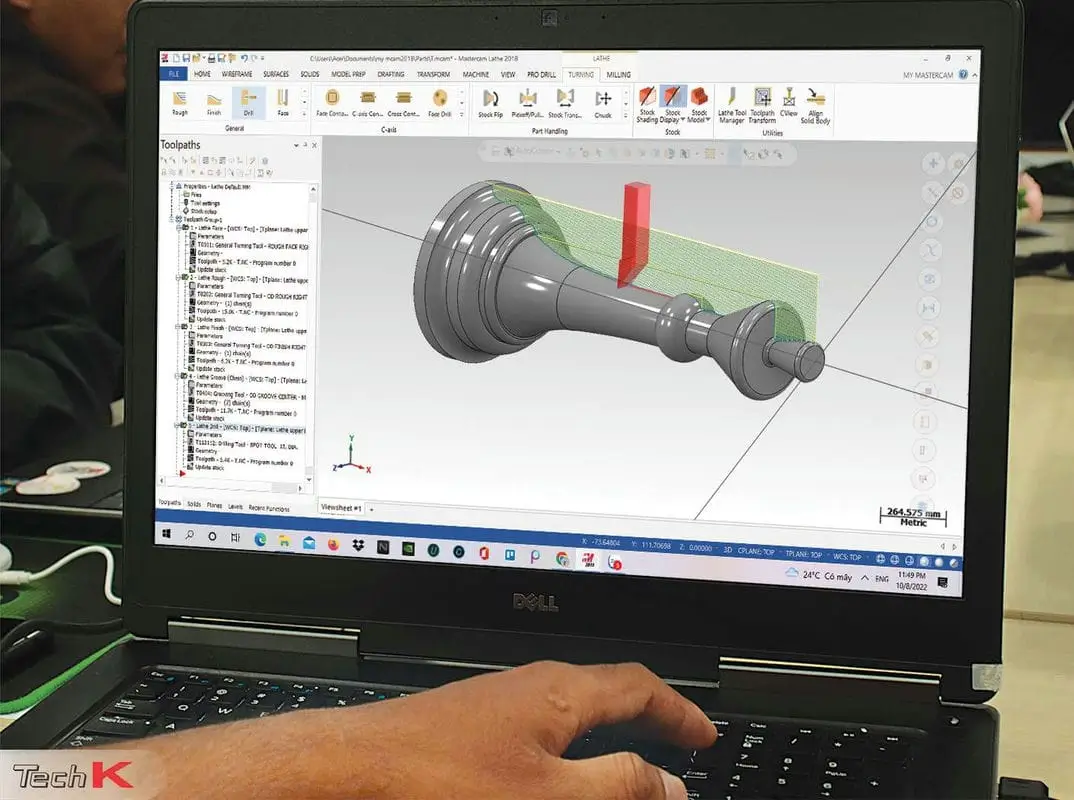The width and height of the screenshot is (1074, 800).
Task: Open the TRANSFORM ribbon tab
Action: 434,74
